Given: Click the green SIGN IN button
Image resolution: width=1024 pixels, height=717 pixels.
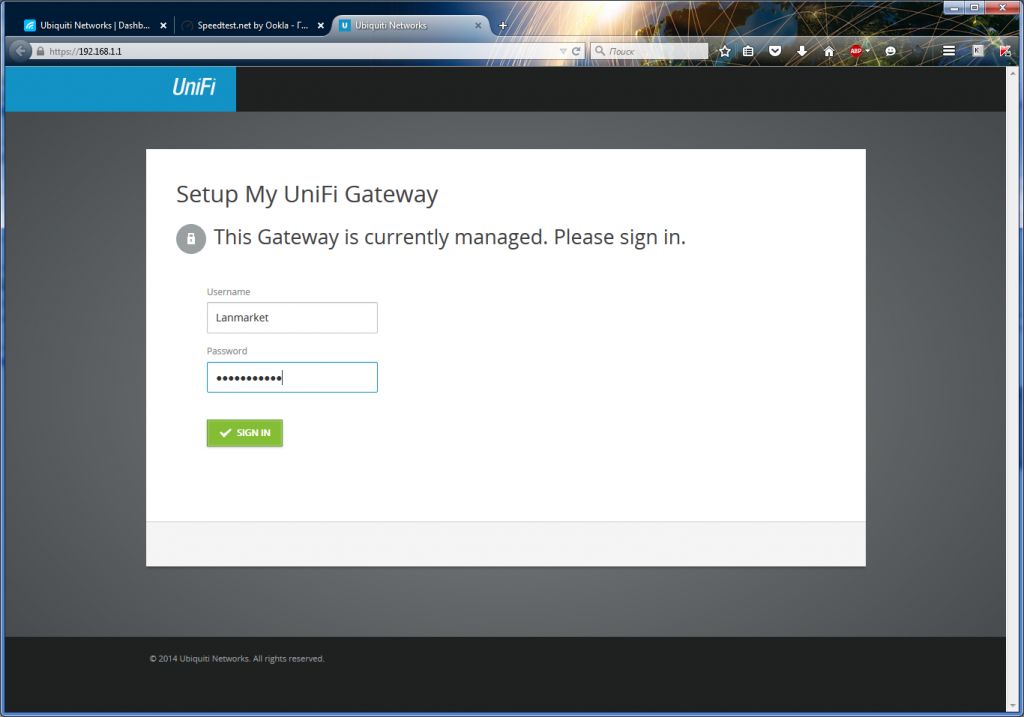Looking at the screenshot, I should tap(245, 433).
